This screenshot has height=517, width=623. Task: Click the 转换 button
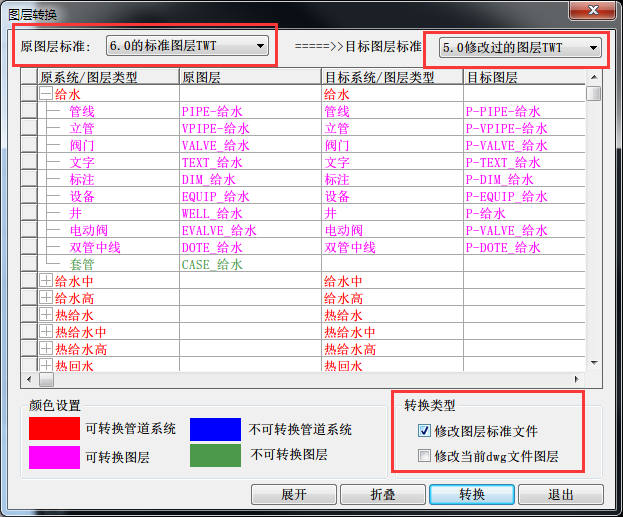pyautogui.click(x=472, y=494)
